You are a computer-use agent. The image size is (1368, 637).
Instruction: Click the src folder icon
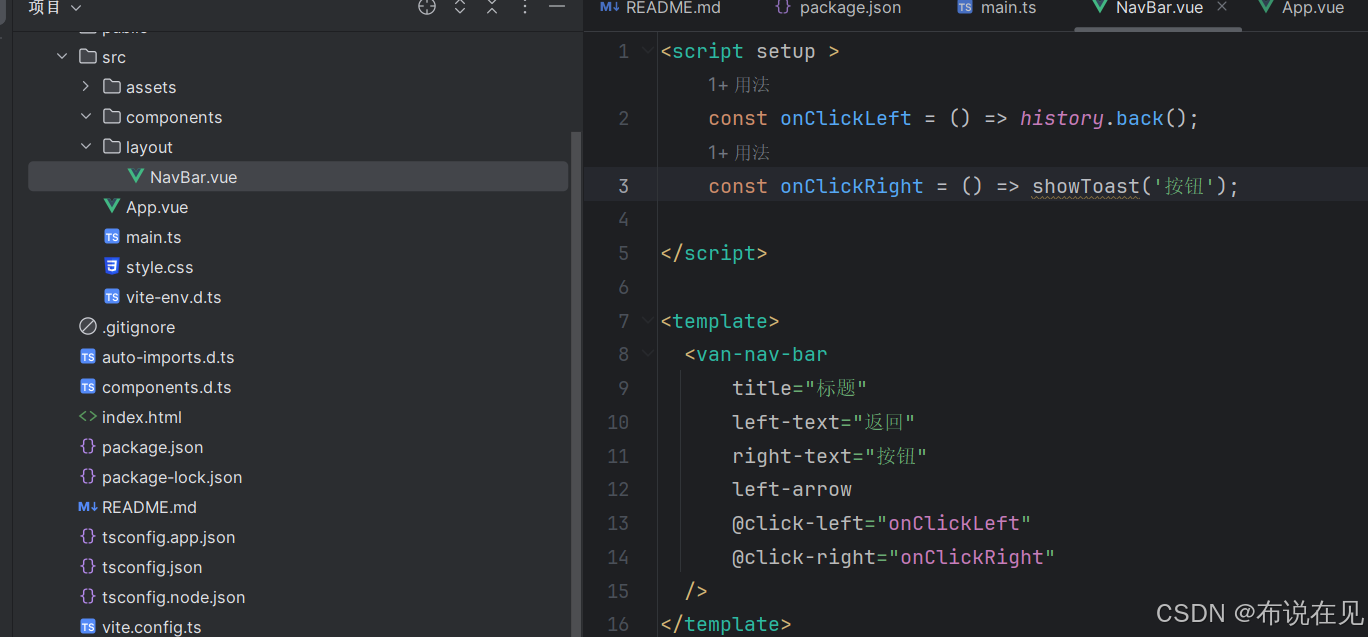[87, 57]
